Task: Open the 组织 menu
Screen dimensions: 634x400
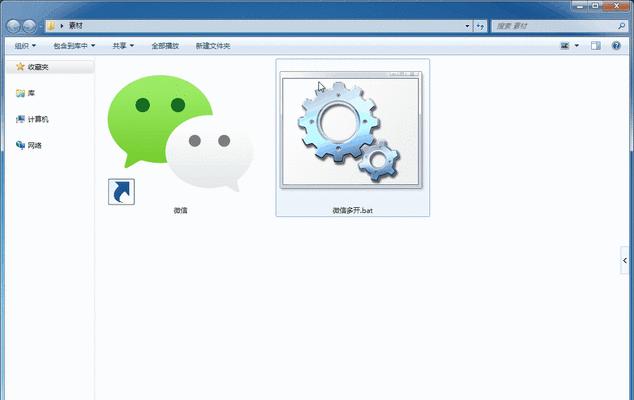Action: point(25,46)
